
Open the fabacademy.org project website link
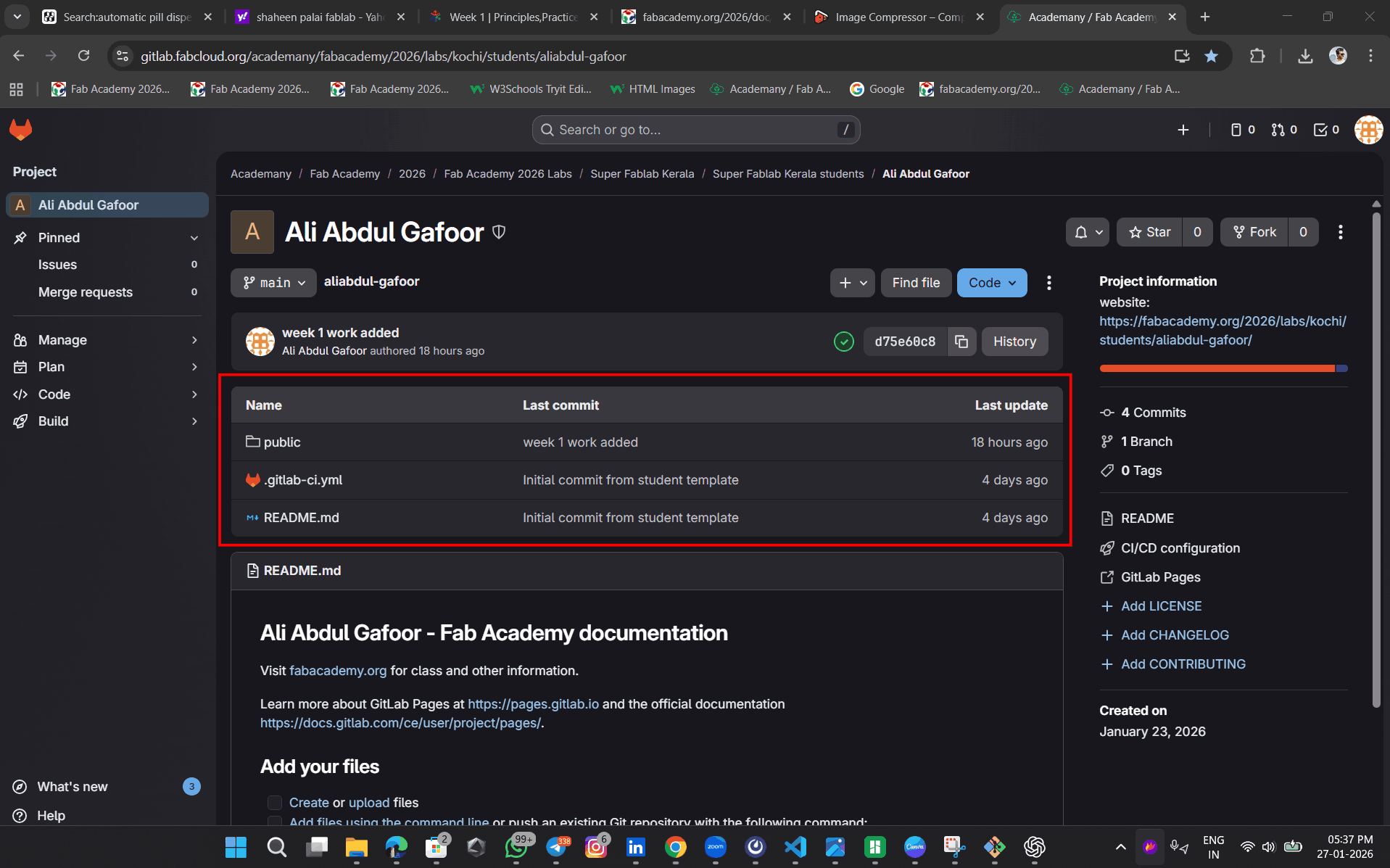pyautogui.click(x=1223, y=331)
